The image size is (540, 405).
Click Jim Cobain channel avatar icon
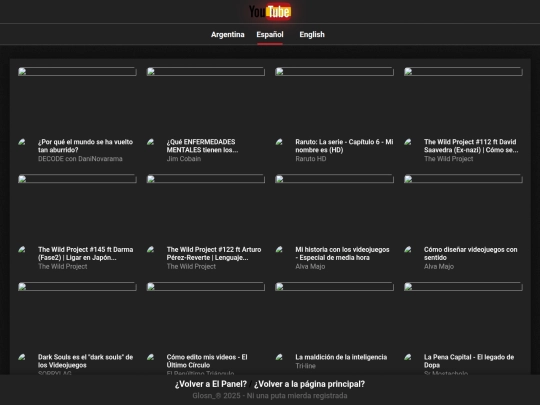pos(150,142)
